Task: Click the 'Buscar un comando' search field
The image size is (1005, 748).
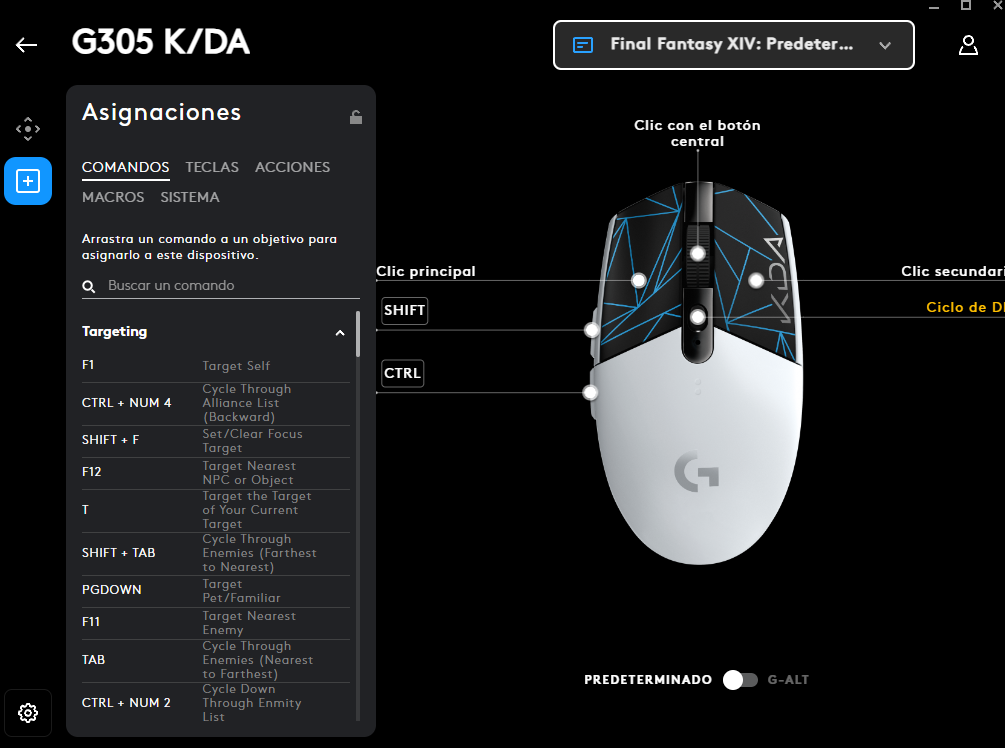Action: (230, 286)
